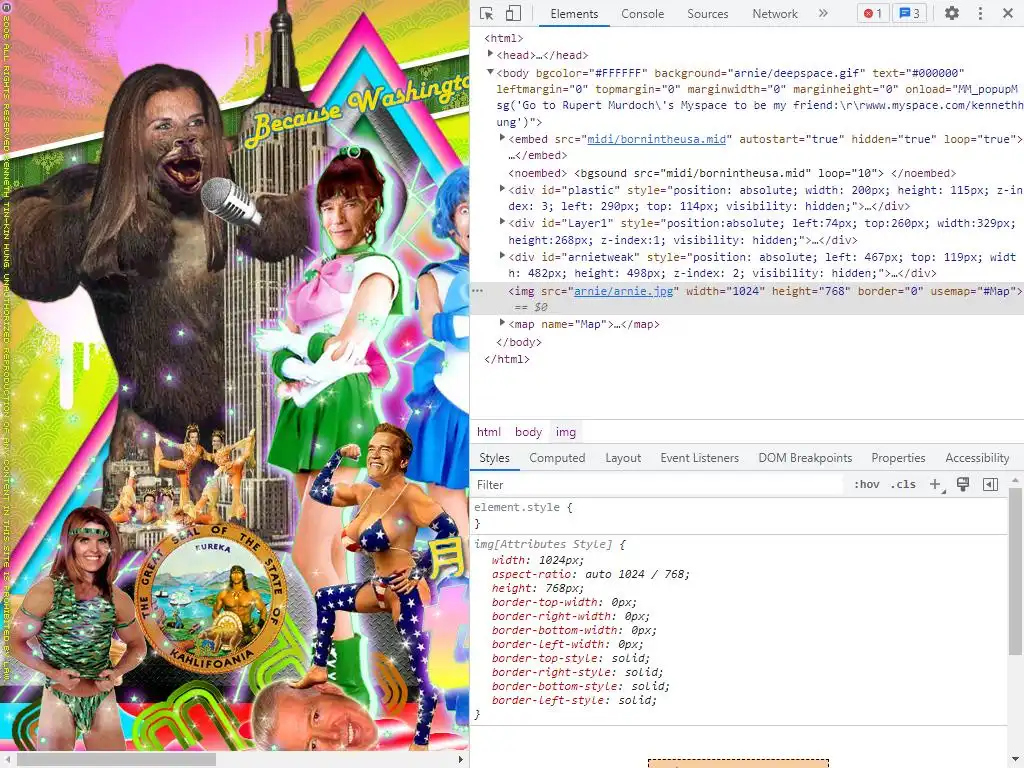Click the rendering emulation paintbrush icon

pos(963,485)
